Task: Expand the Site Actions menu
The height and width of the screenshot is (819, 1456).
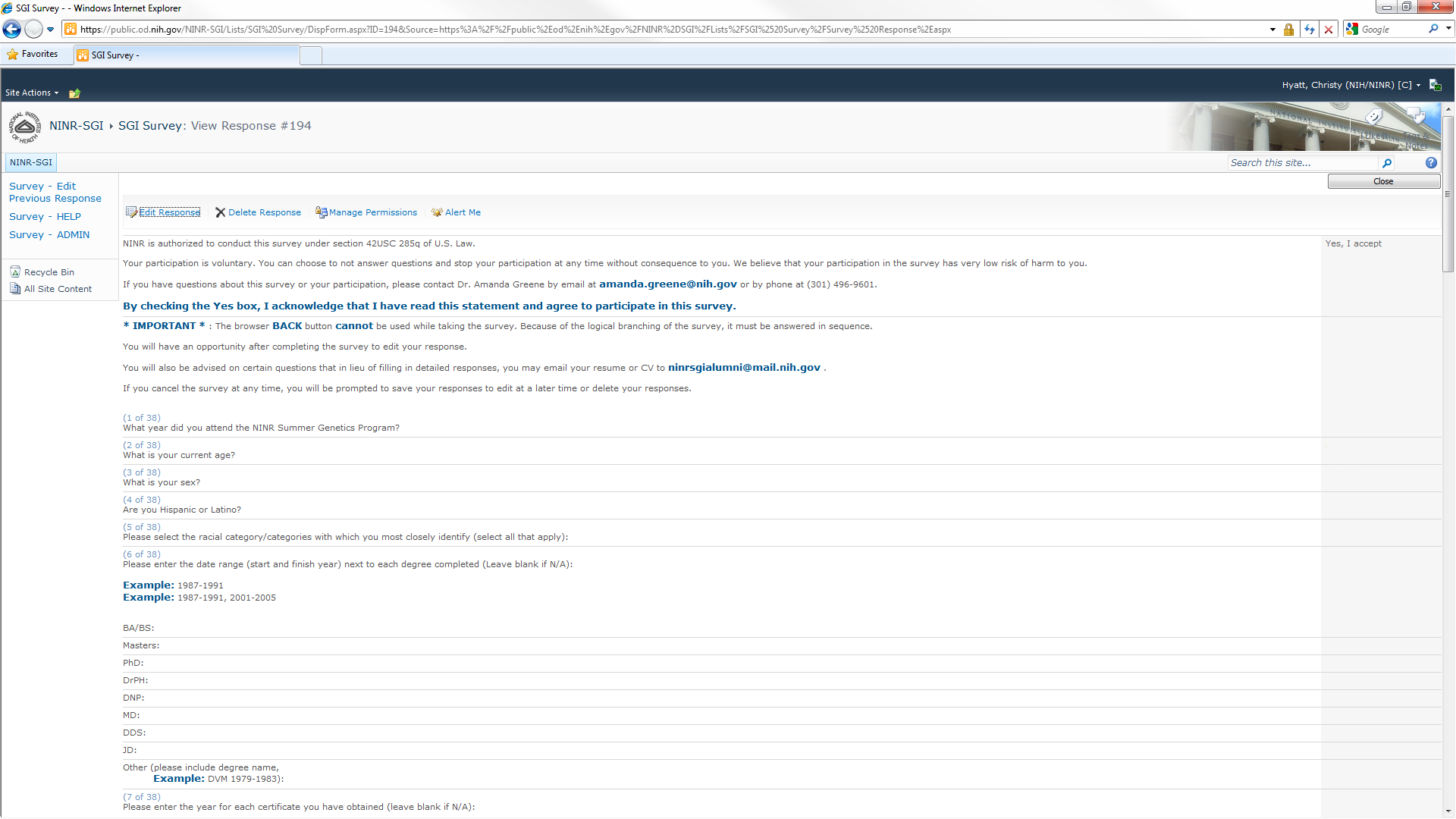Action: tap(32, 93)
